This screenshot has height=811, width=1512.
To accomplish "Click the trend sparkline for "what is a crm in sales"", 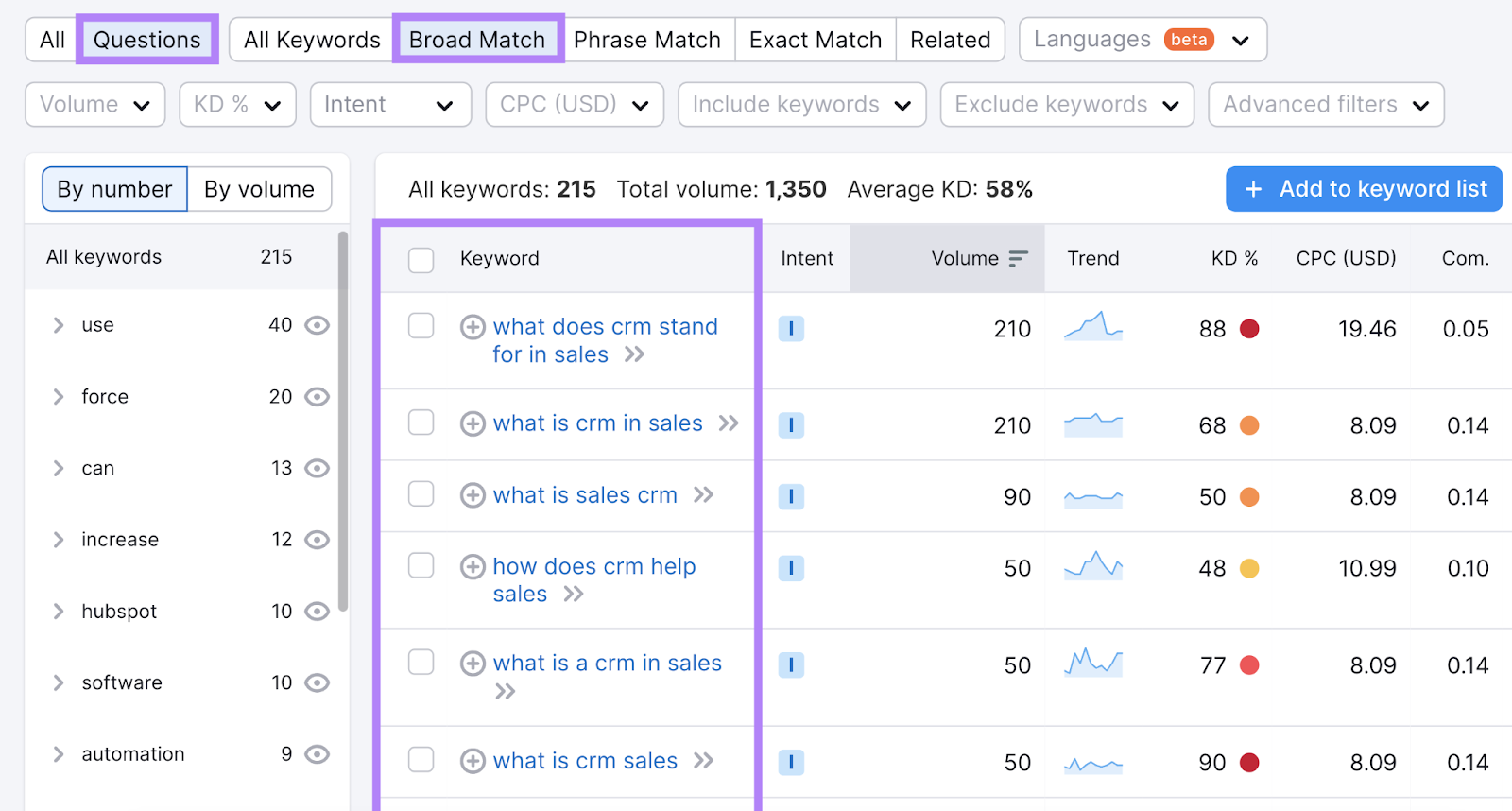I will click(x=1092, y=664).
